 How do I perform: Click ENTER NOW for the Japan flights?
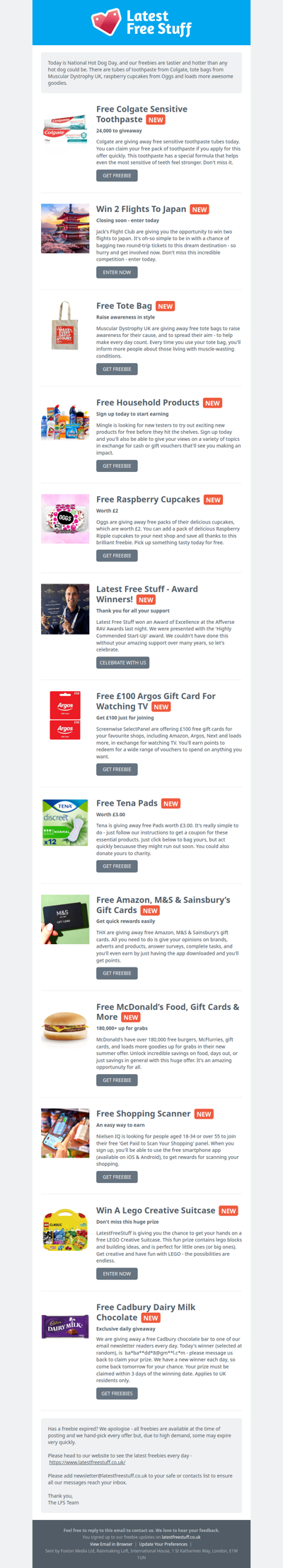(x=117, y=272)
